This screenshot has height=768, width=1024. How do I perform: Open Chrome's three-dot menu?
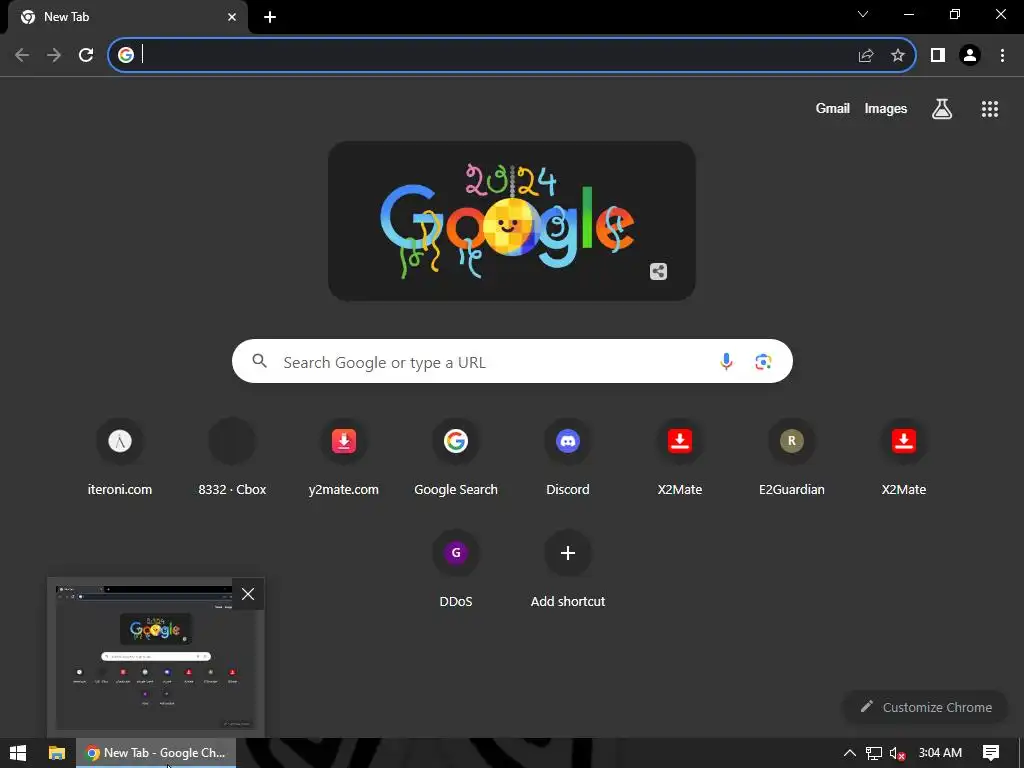pos(1002,56)
